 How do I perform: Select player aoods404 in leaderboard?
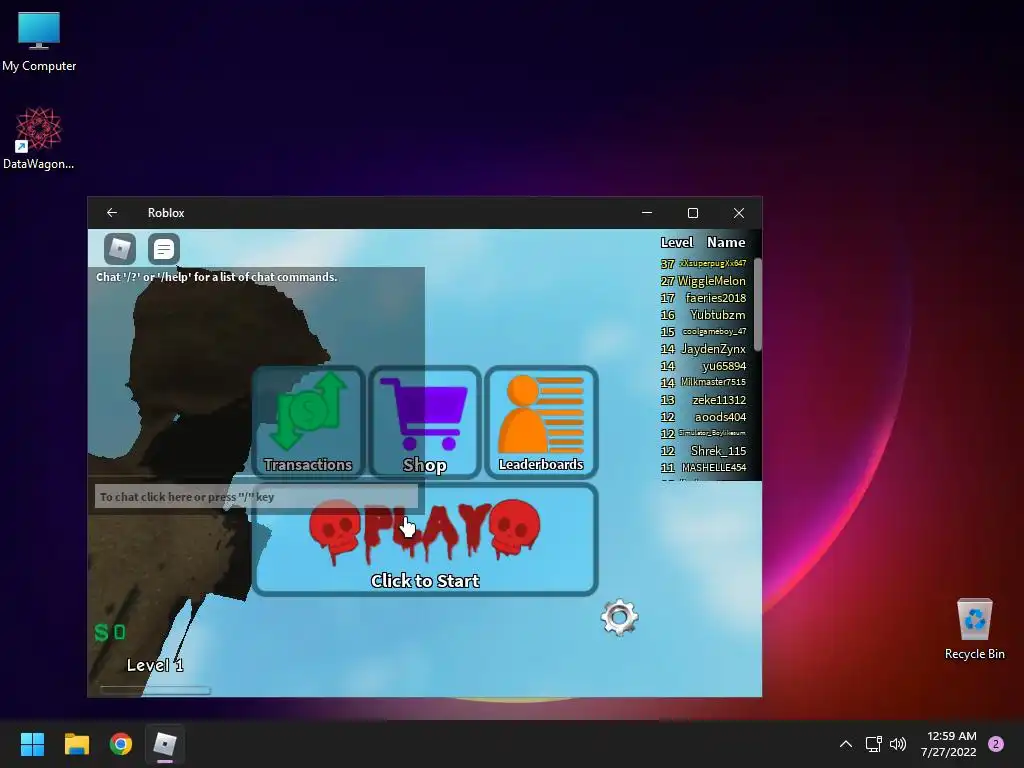(x=720, y=417)
